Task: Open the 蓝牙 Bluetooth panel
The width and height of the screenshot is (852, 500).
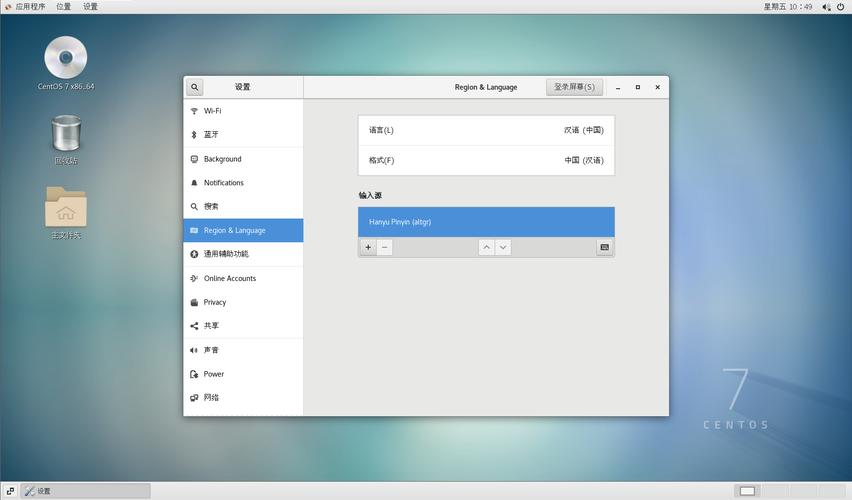Action: click(243, 134)
